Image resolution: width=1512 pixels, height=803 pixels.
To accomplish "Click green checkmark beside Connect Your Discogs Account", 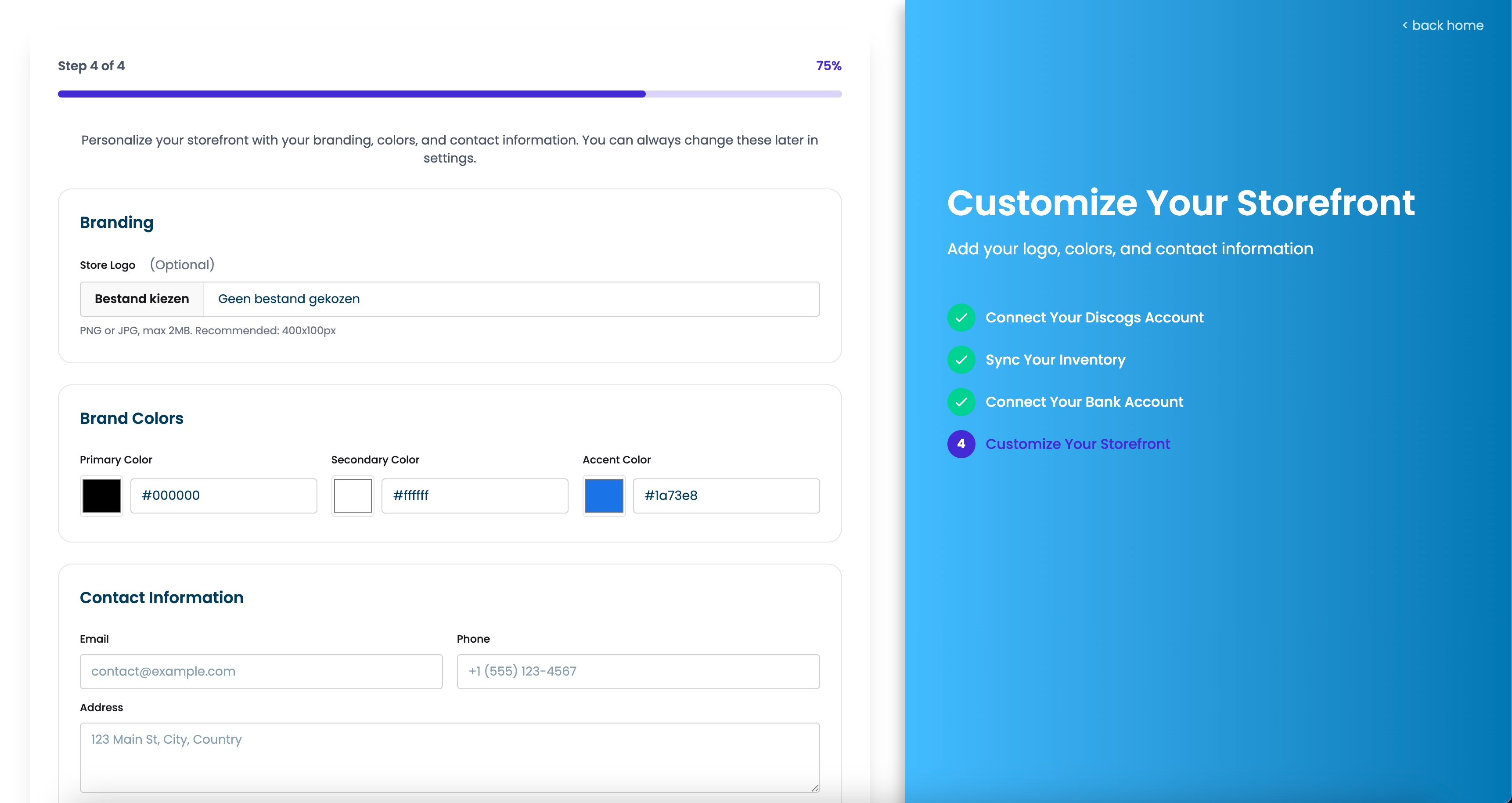I will point(961,318).
